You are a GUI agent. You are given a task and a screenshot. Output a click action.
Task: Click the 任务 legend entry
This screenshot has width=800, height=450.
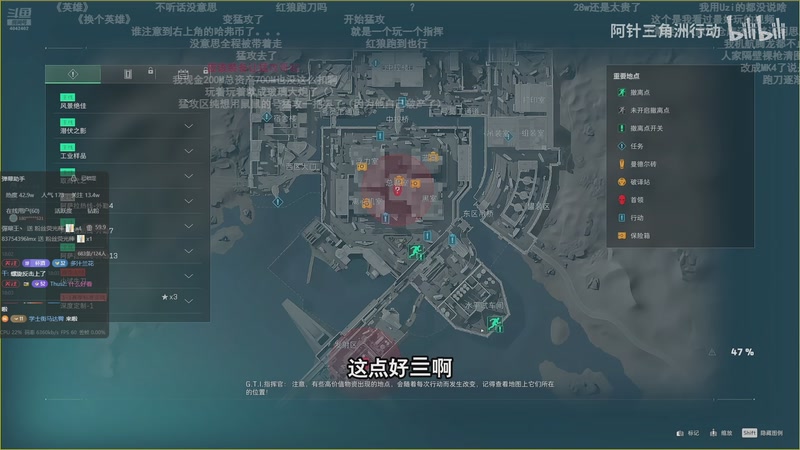[x=630, y=146]
